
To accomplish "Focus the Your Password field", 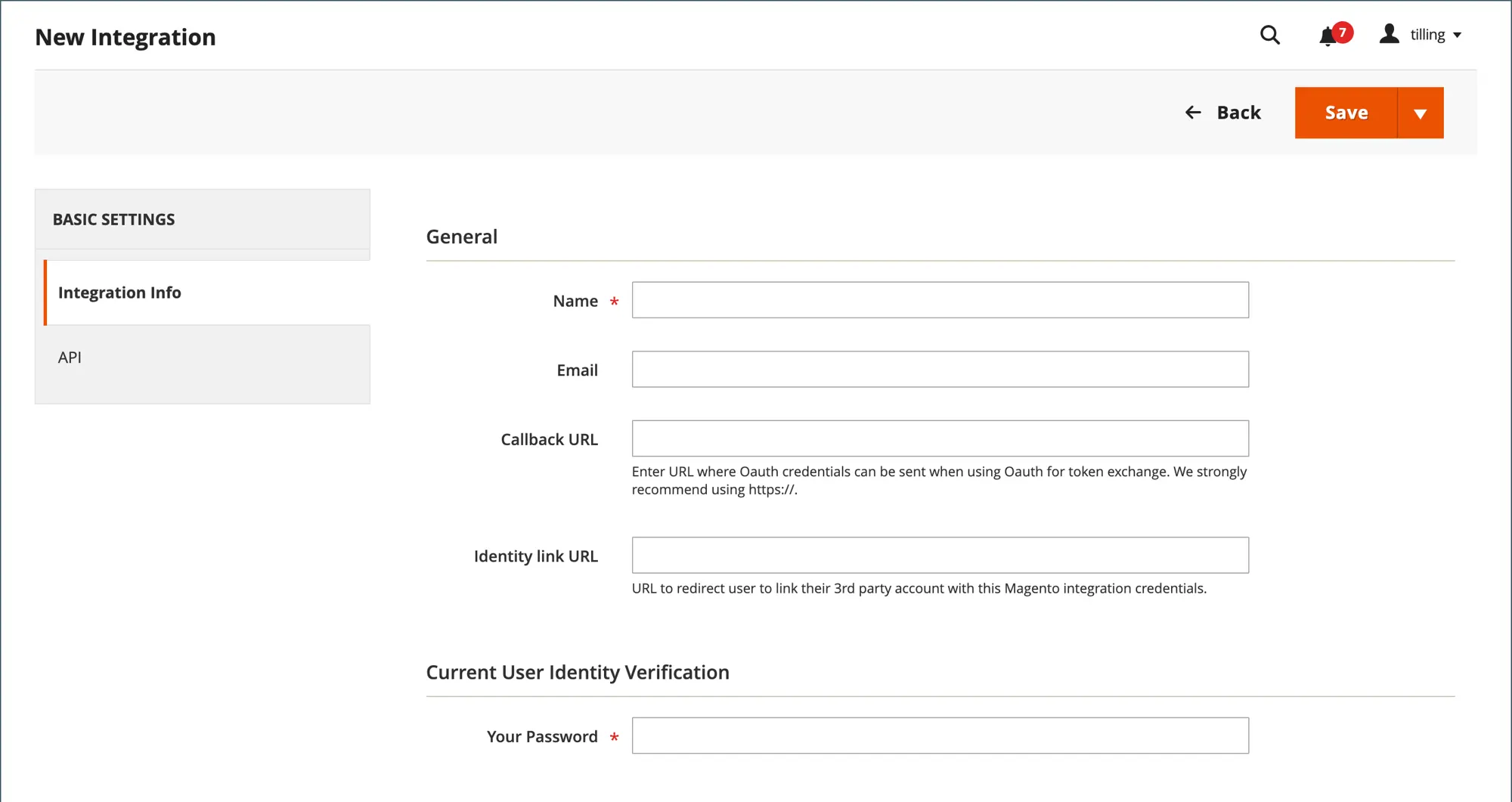I will coord(940,735).
